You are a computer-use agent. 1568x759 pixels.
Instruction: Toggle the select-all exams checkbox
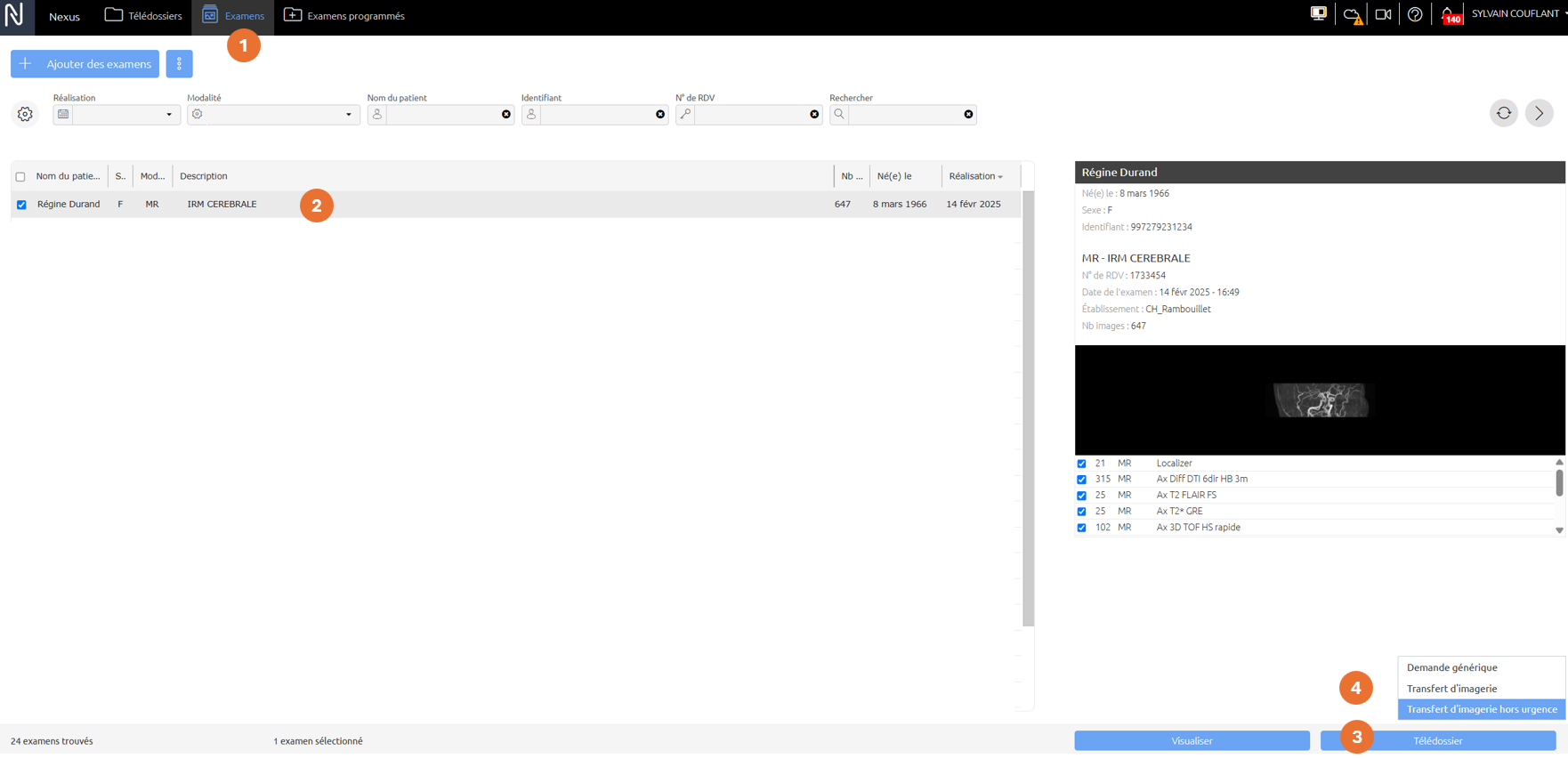(20, 177)
